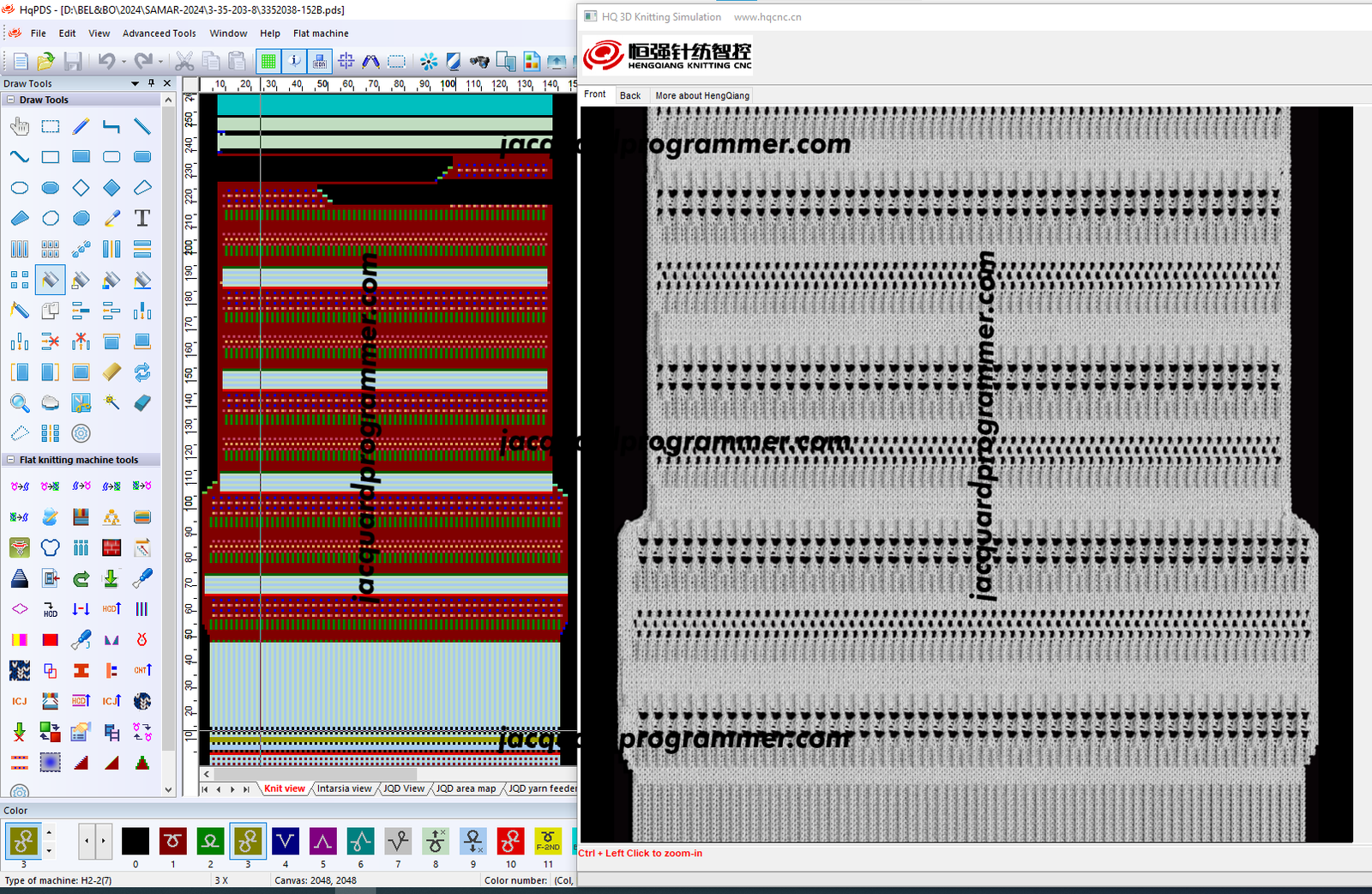Pin the Draw Tools panel

pyautogui.click(x=151, y=83)
